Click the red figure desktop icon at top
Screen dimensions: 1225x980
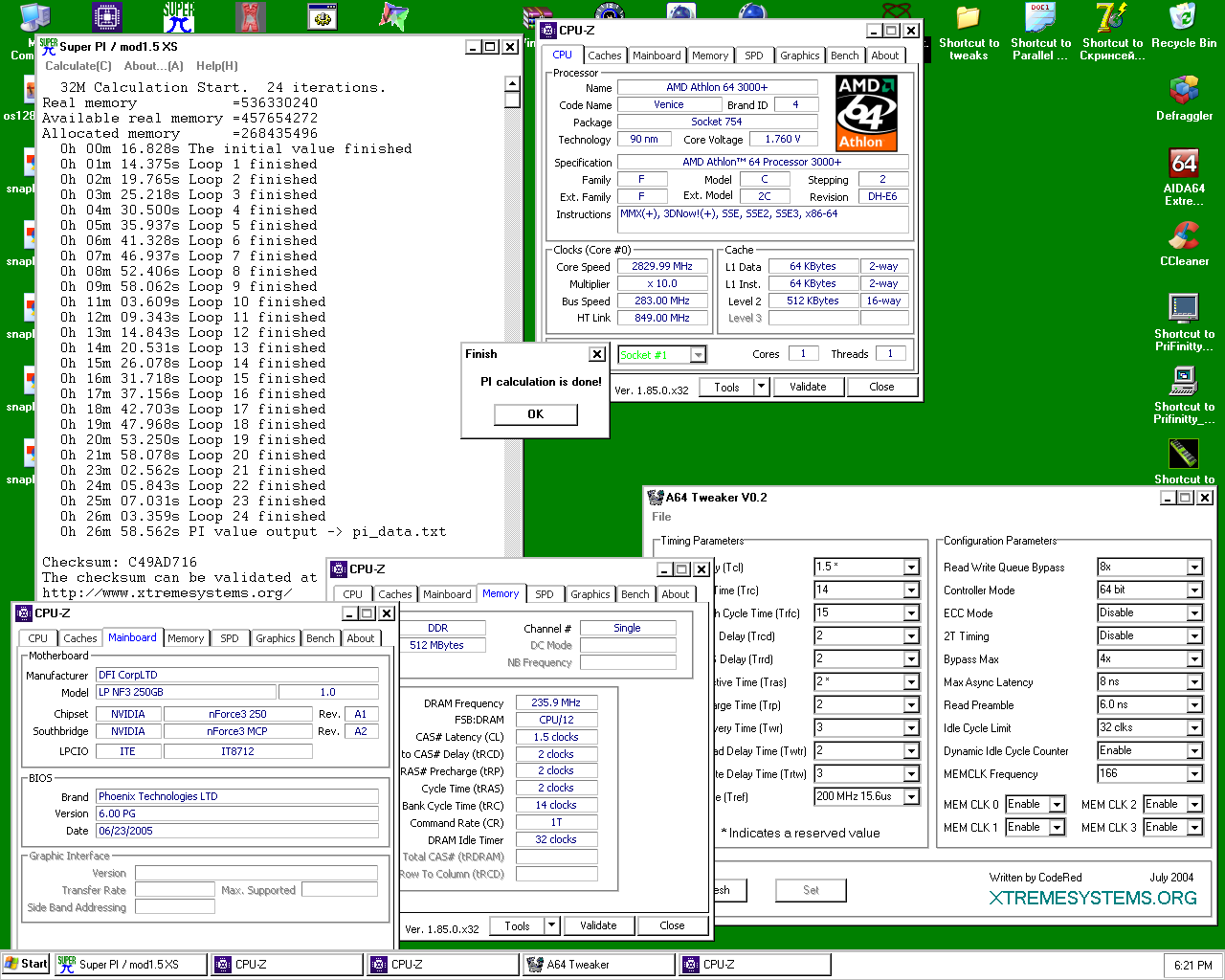251,17
